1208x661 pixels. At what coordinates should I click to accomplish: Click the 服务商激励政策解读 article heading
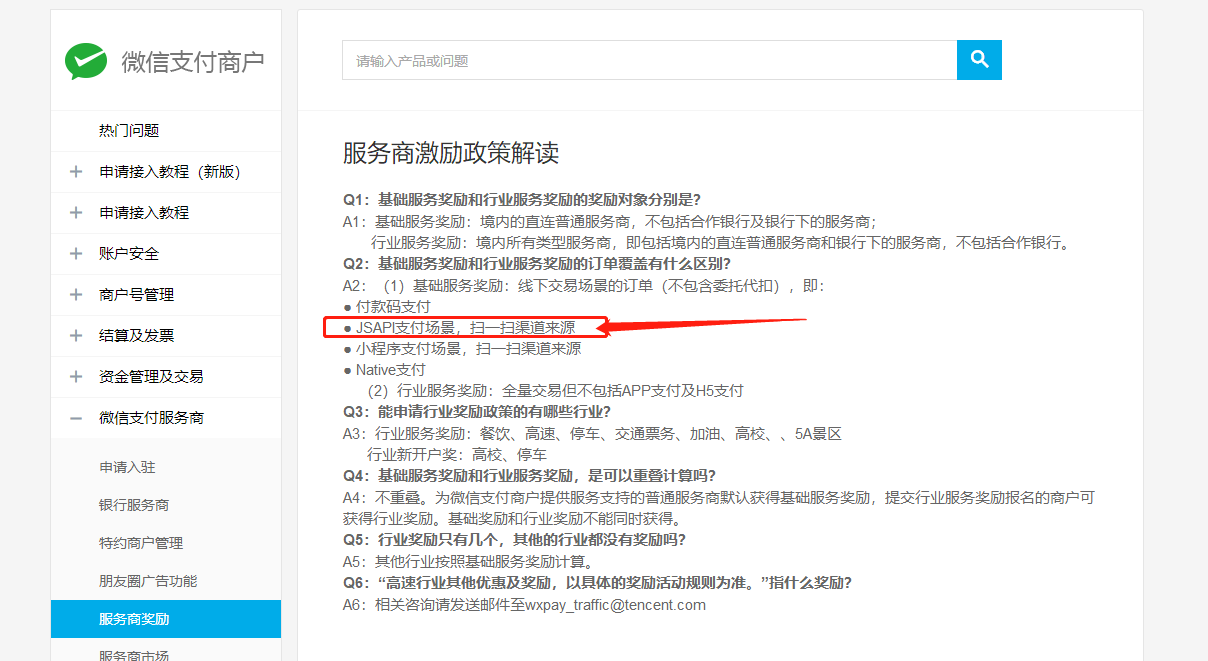(451, 153)
